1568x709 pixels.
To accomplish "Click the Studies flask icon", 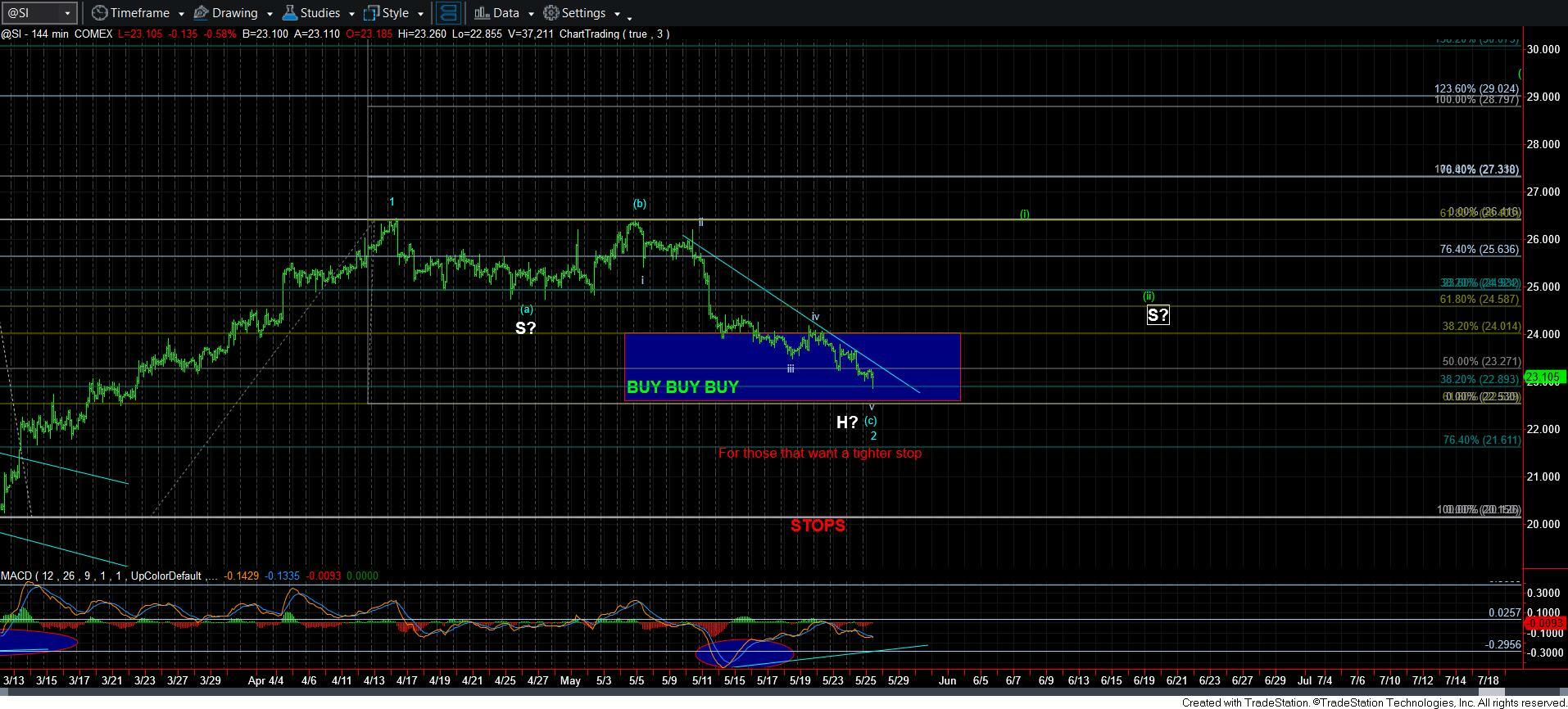I will pyautogui.click(x=289, y=13).
